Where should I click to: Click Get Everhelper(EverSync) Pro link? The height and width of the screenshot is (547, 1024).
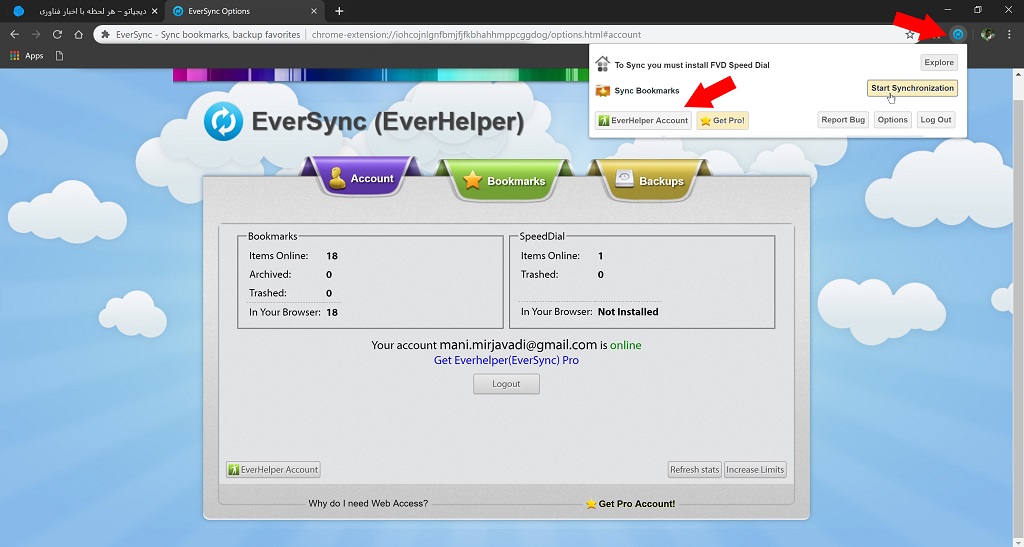[x=506, y=360]
